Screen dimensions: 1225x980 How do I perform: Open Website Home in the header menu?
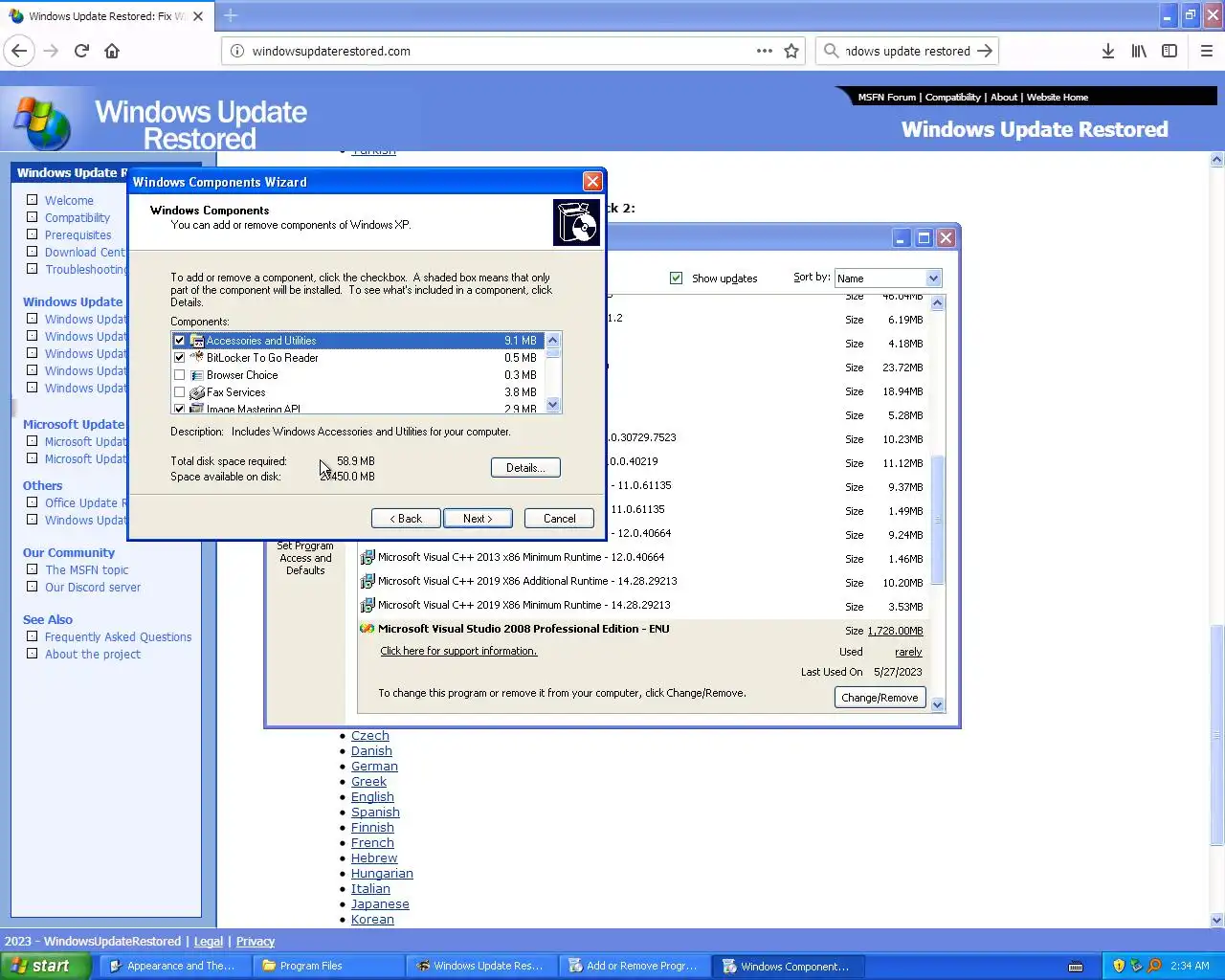coord(1058,98)
